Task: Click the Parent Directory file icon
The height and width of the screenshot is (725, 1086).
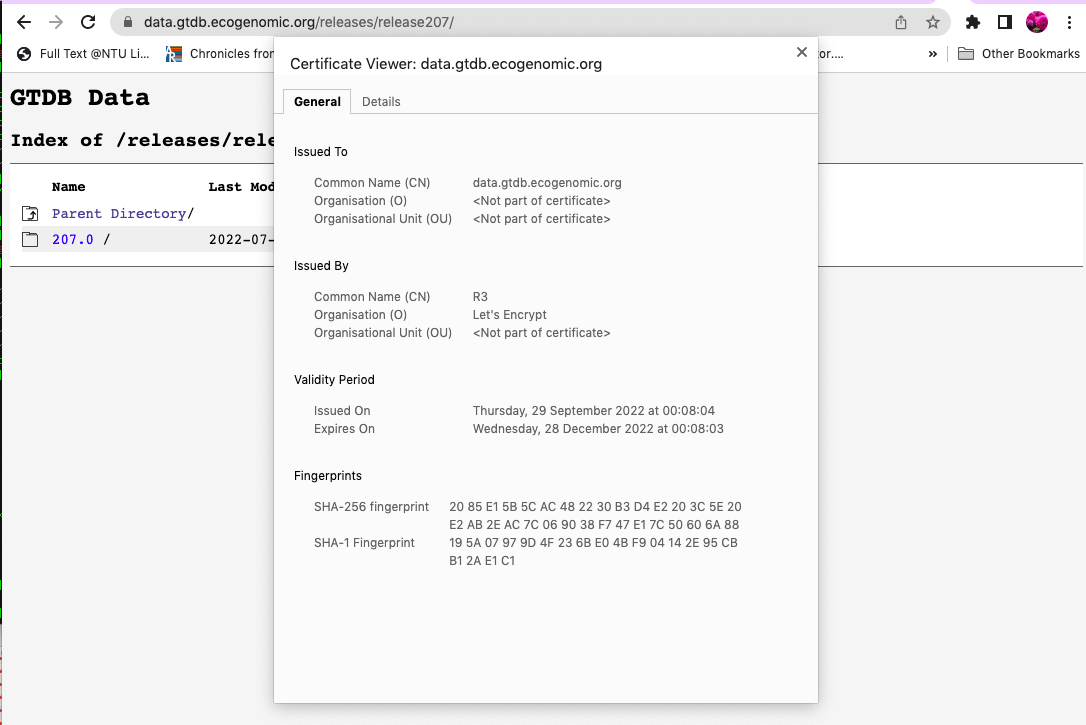Action: tap(30, 212)
